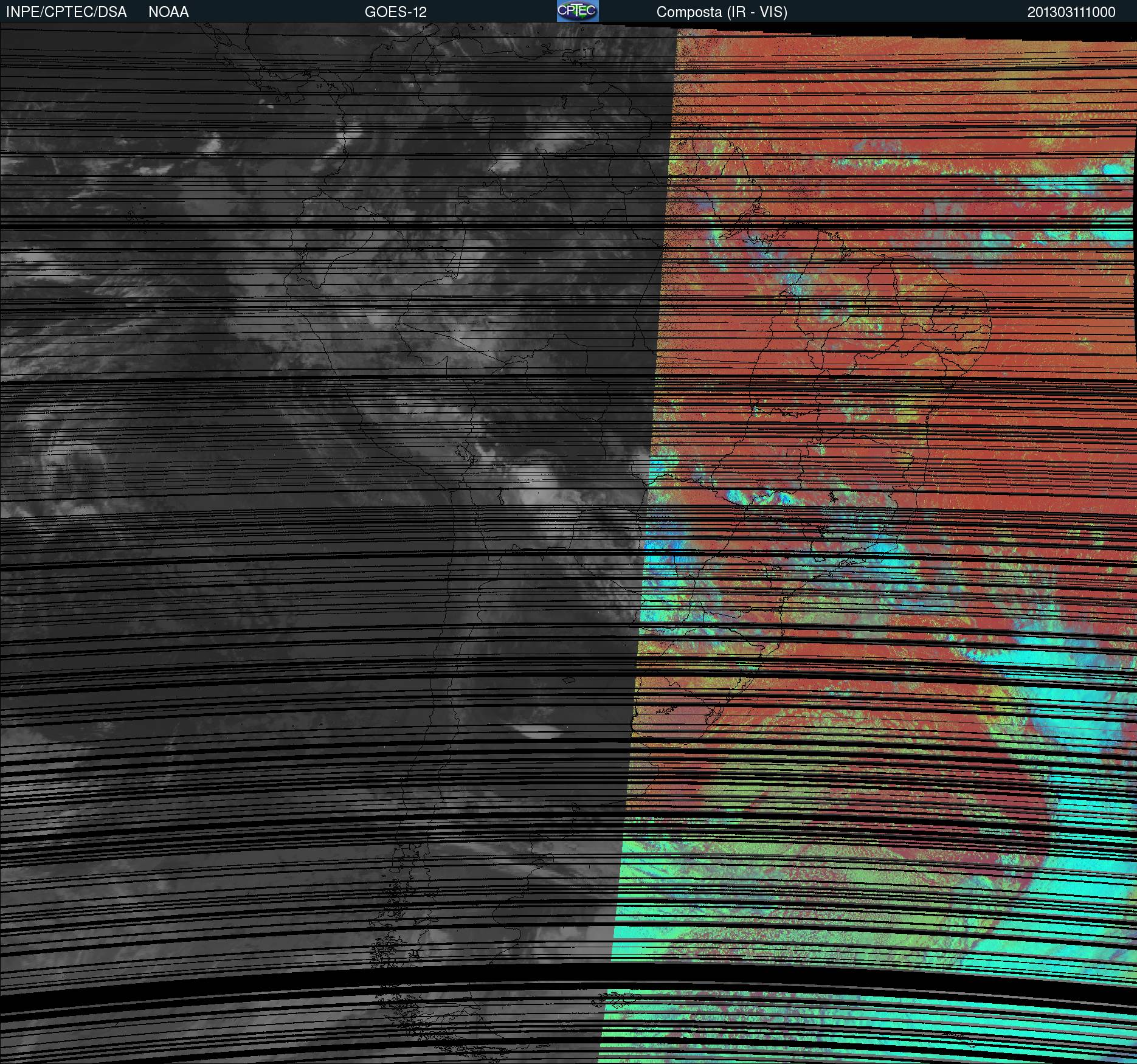Image resolution: width=1137 pixels, height=1064 pixels.
Task: Click the INPE/CPTEC/DSA header label
Action: pyautogui.click(x=66, y=12)
